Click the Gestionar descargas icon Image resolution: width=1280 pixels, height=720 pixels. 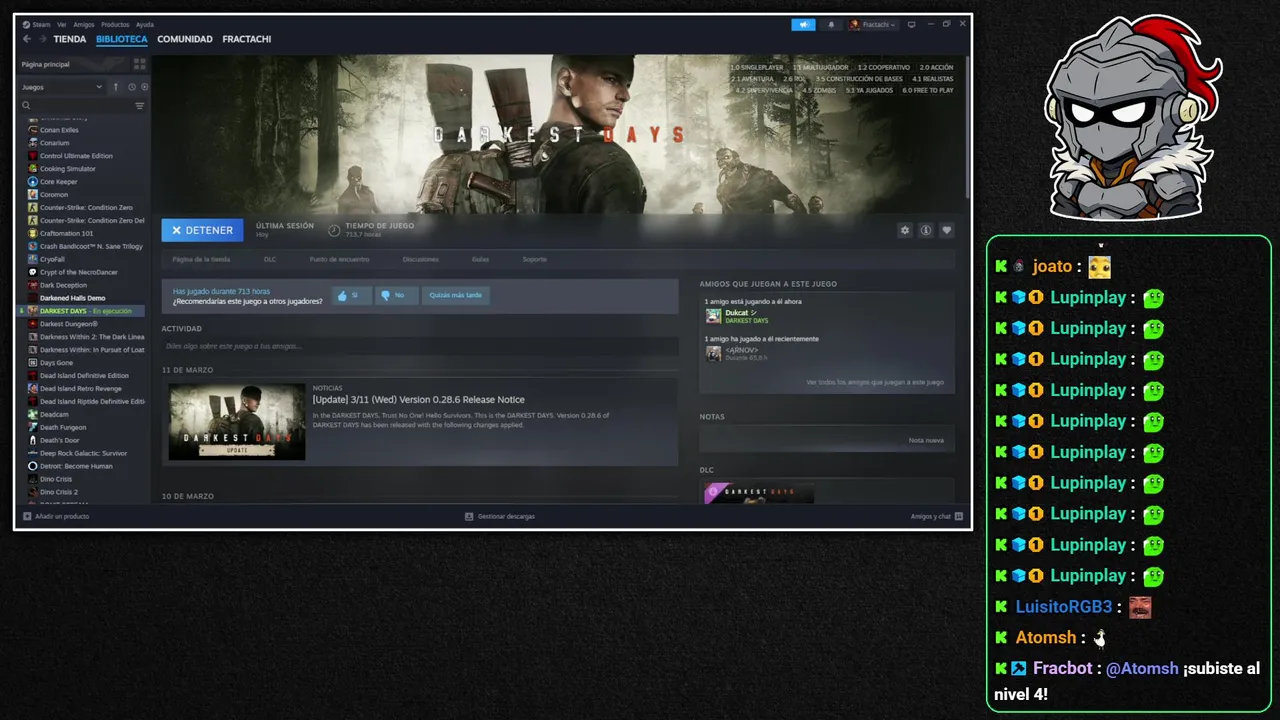[x=469, y=516]
